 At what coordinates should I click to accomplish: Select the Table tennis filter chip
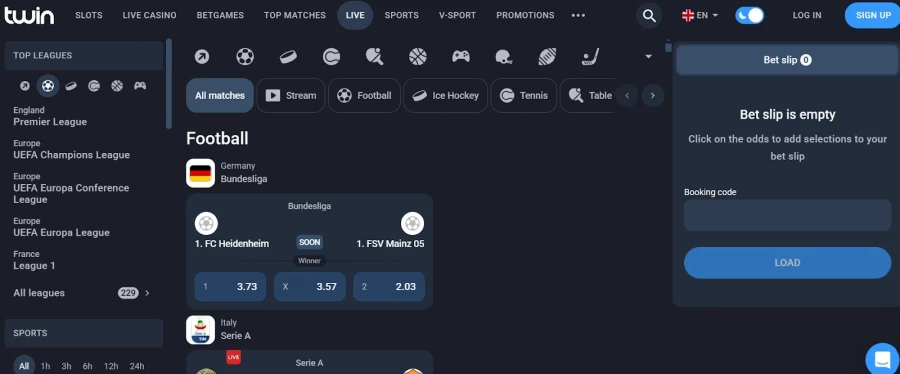pos(587,95)
